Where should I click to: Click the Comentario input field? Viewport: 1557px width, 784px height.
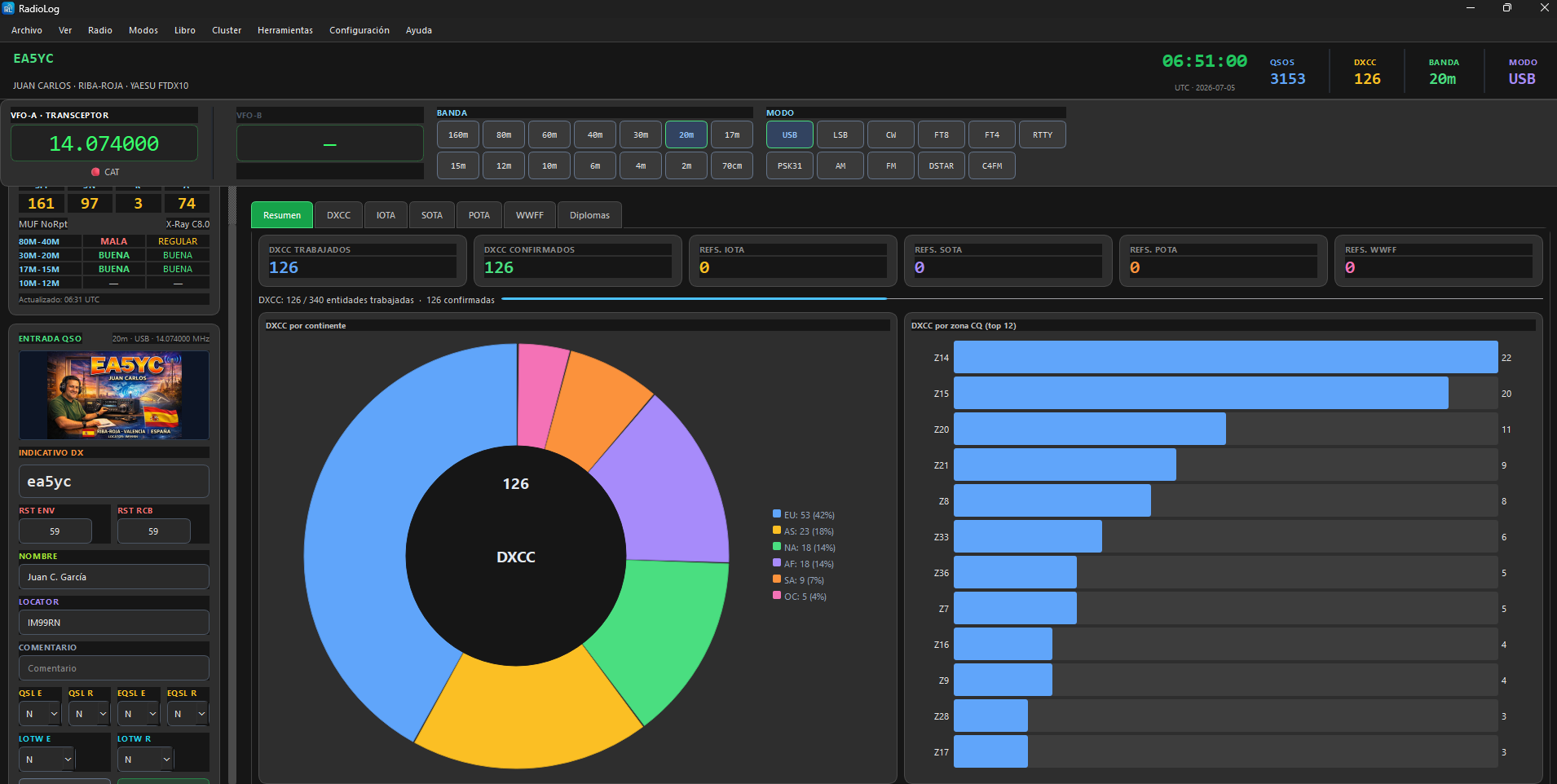(x=114, y=668)
